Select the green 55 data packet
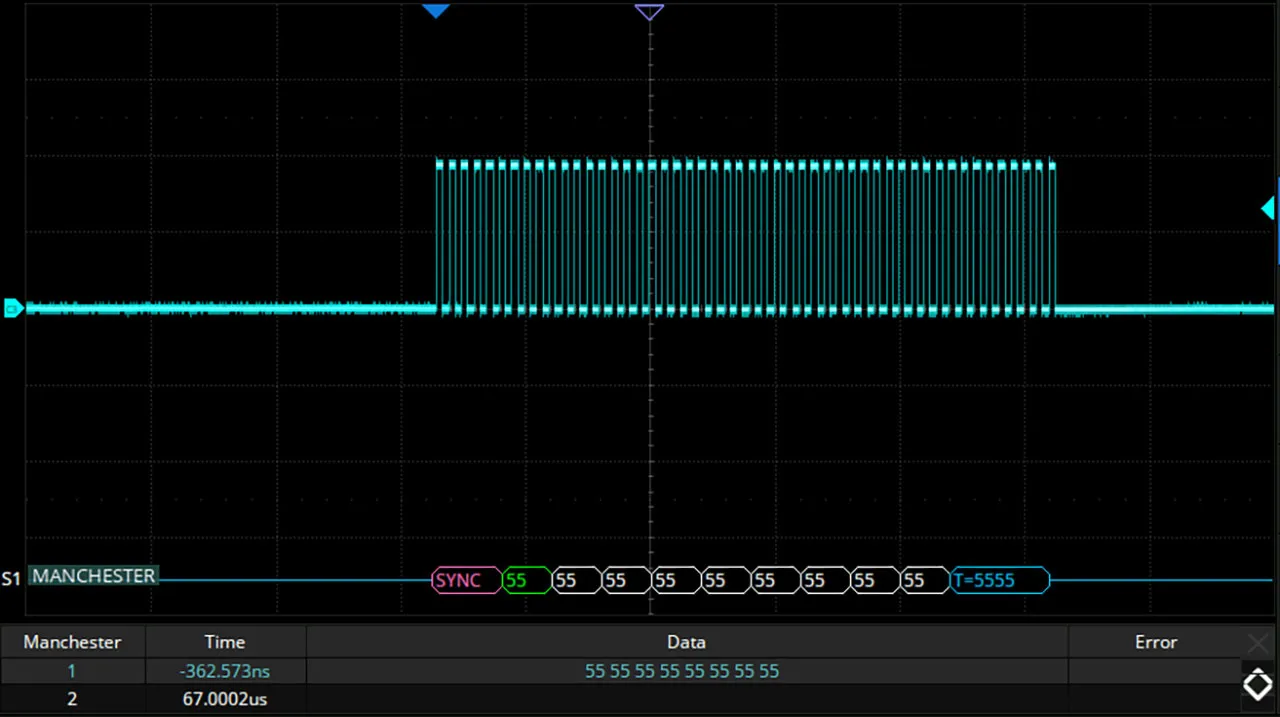This screenshot has width=1280, height=717. (x=526, y=580)
